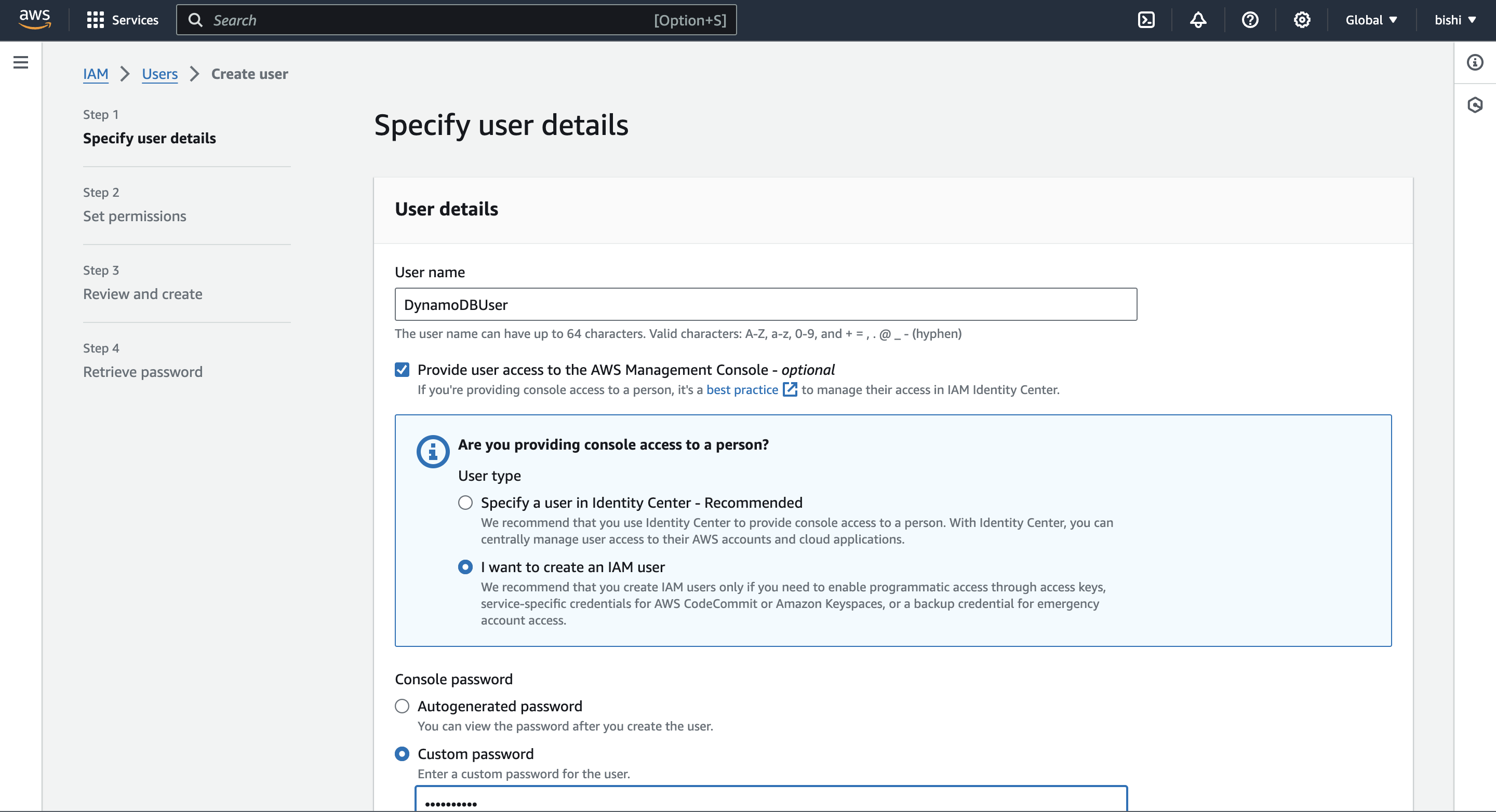Image resolution: width=1496 pixels, height=812 pixels.
Task: Open the info panel icon on right
Action: 1475,62
